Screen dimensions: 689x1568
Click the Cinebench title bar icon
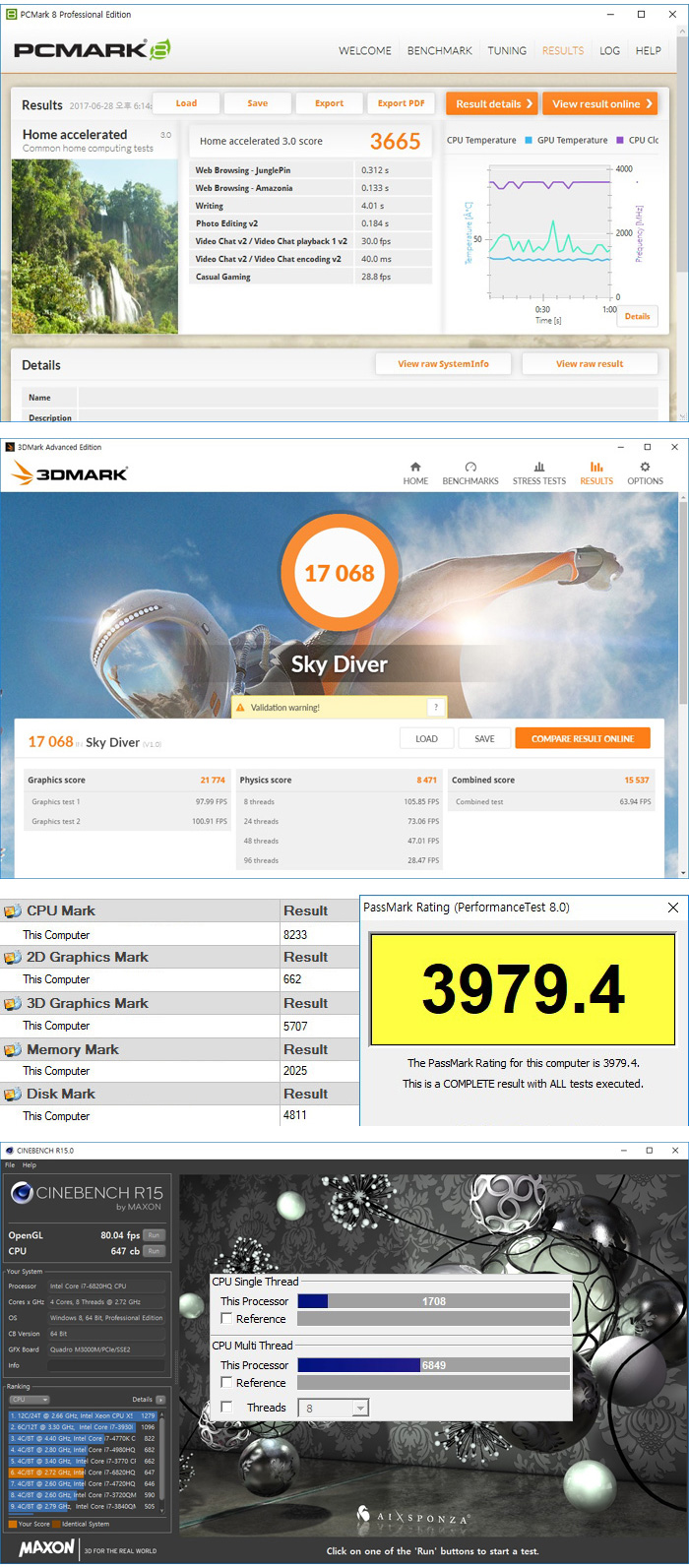click(x=10, y=1150)
